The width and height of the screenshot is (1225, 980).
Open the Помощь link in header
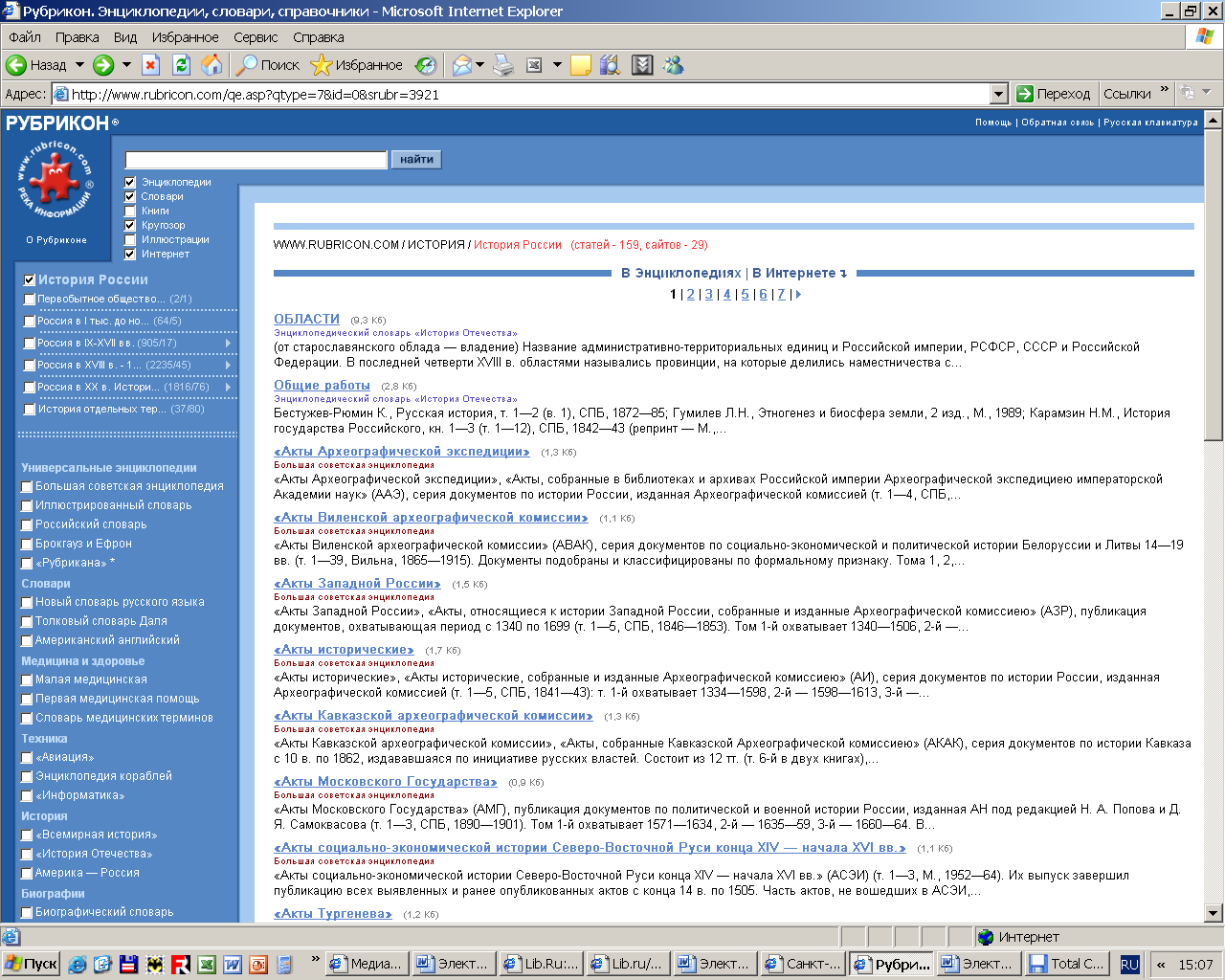(993, 122)
